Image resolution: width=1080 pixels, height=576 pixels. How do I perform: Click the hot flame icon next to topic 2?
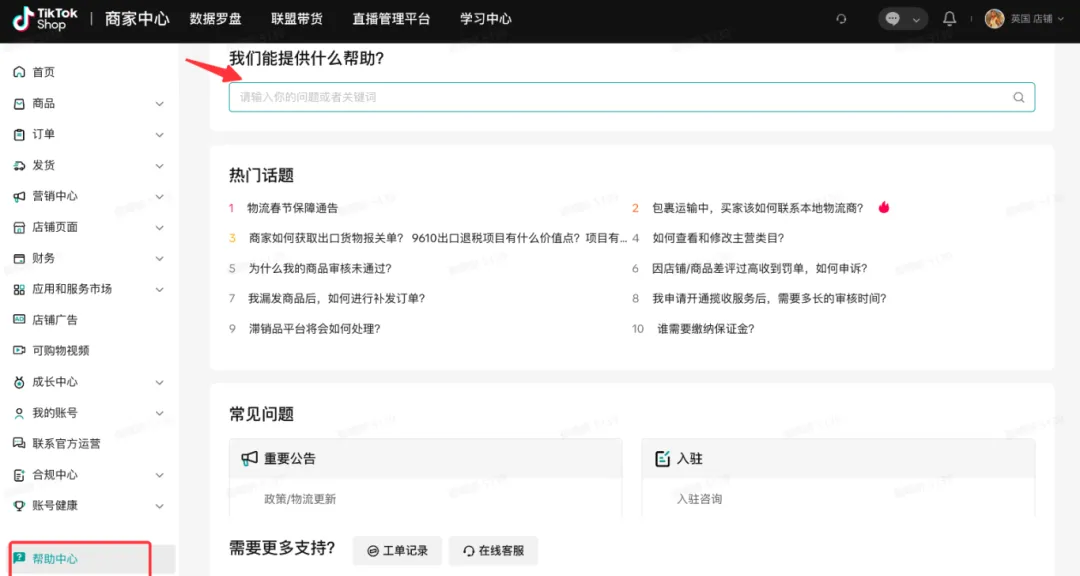tap(884, 207)
